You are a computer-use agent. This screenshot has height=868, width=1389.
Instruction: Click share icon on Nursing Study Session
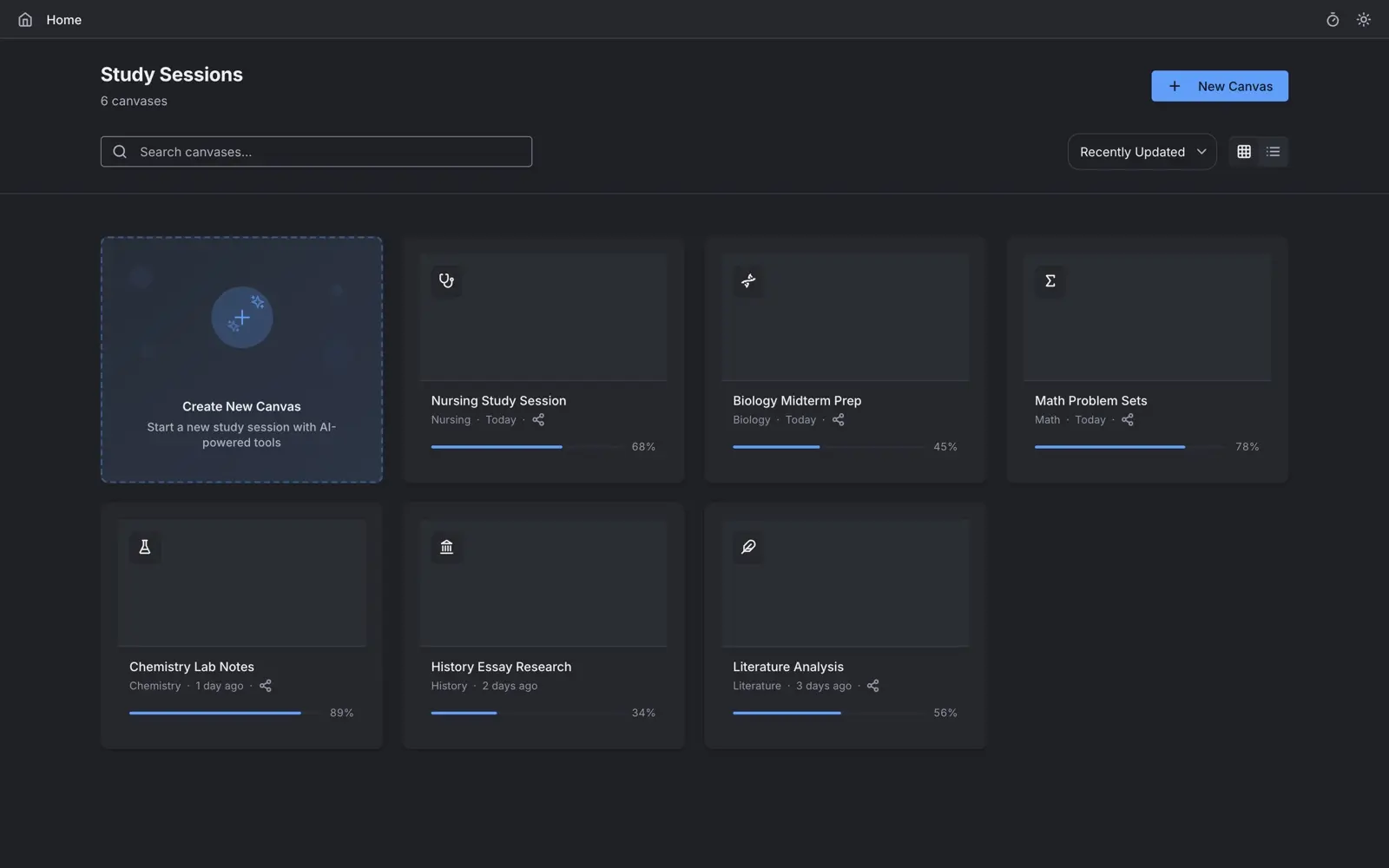538,420
